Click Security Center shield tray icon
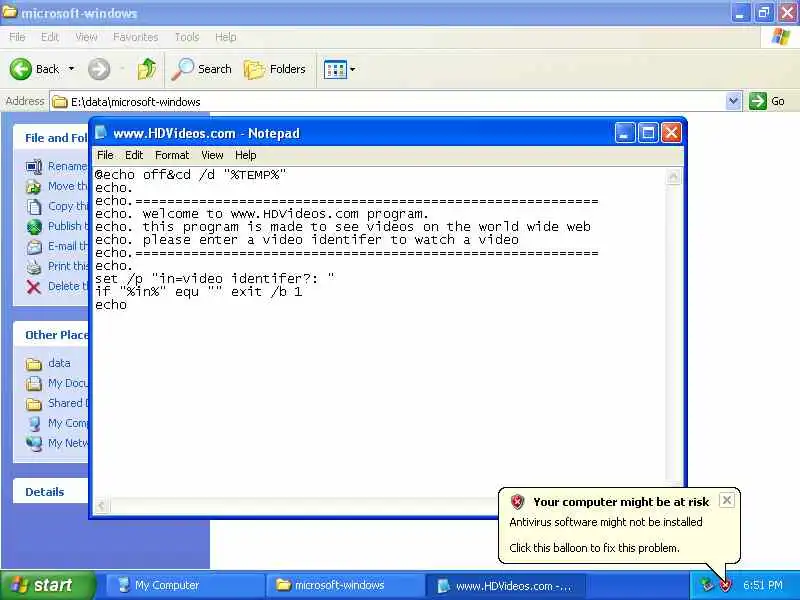This screenshot has height=600, width=800. coord(726,585)
